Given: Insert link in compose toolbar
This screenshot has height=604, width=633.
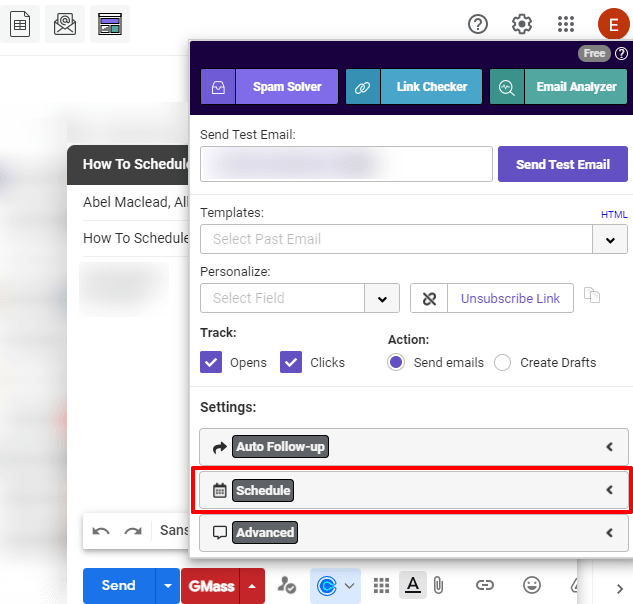Looking at the screenshot, I should click(484, 585).
